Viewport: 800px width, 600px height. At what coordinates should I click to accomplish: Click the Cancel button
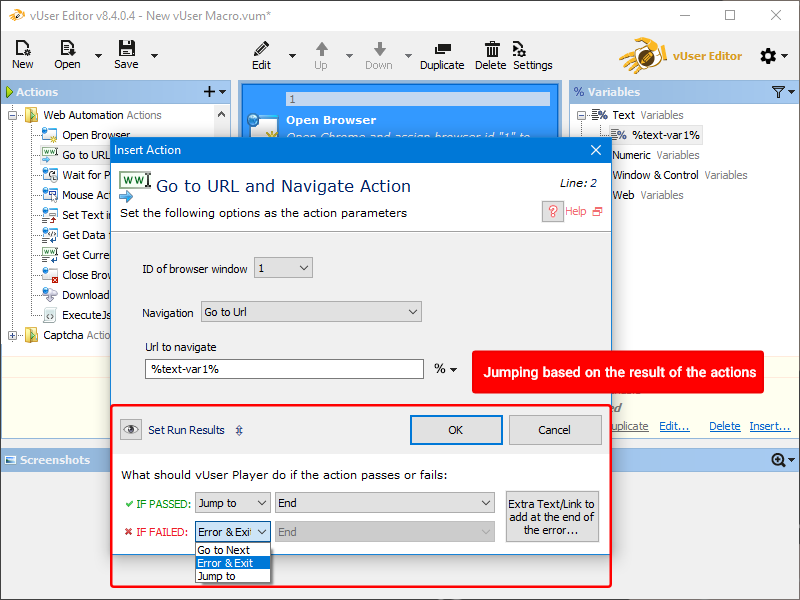pos(555,430)
